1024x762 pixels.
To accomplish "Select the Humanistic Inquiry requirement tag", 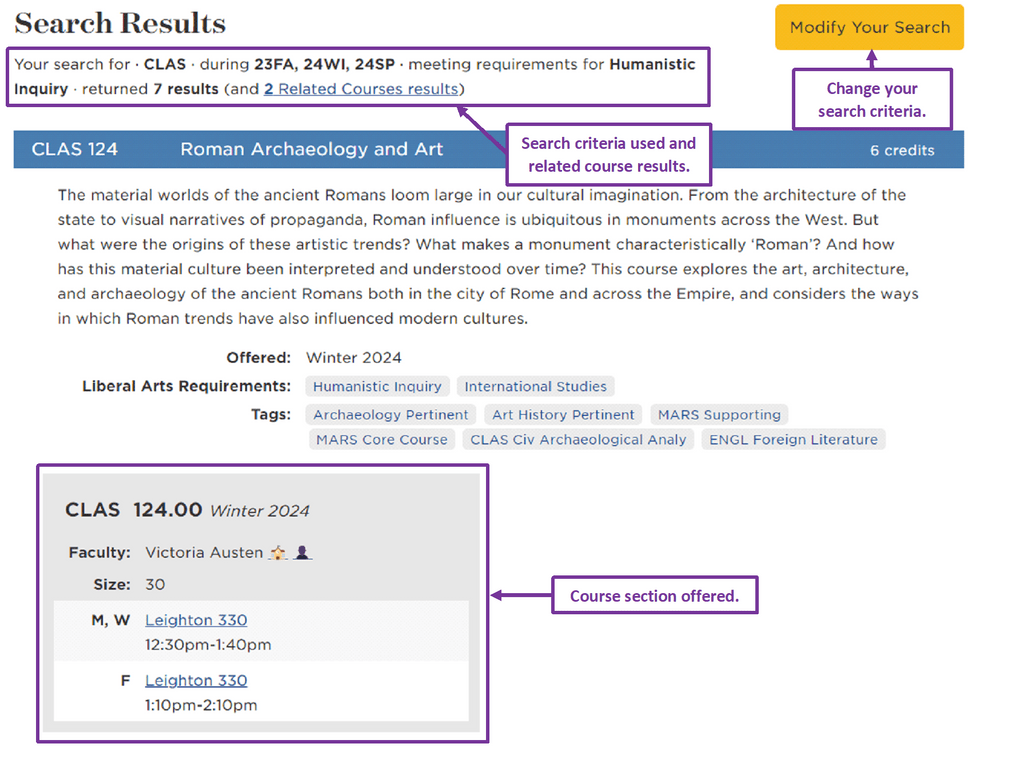I will 377,386.
